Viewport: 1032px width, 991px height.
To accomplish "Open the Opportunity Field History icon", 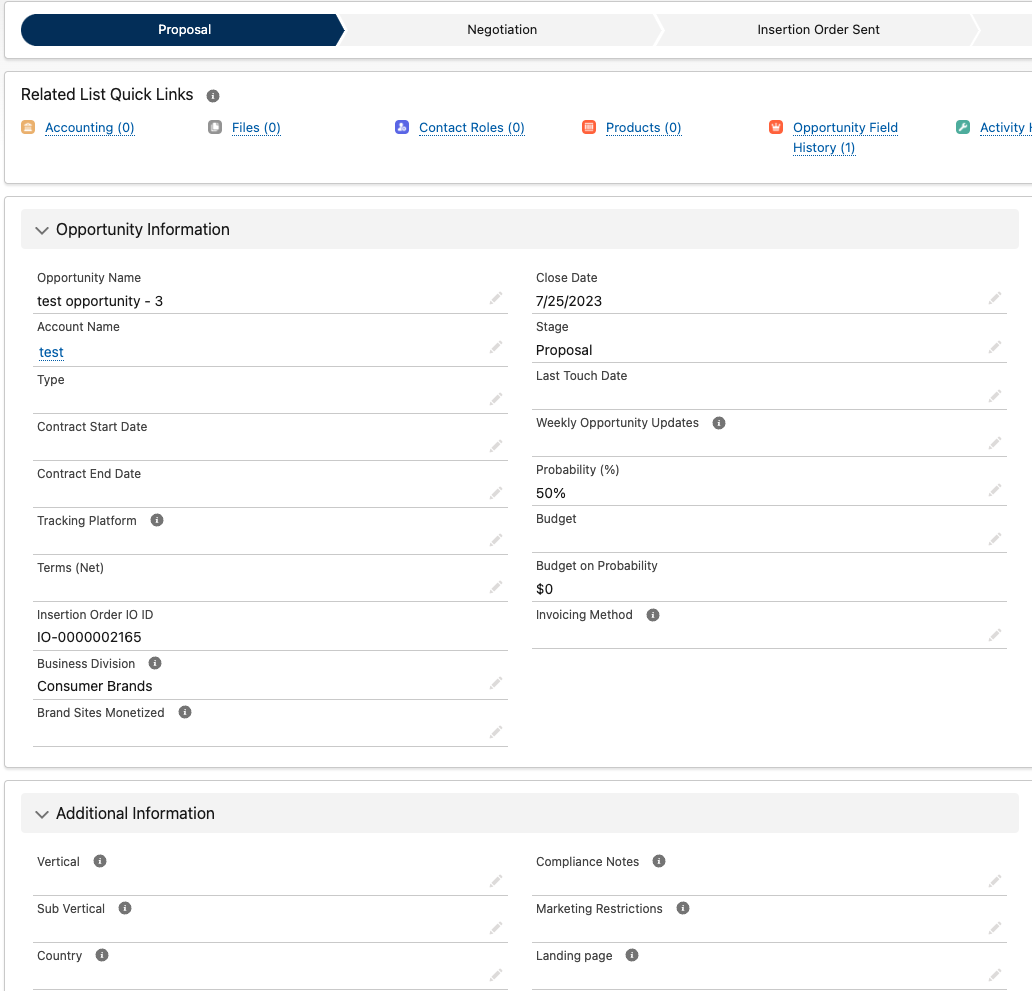I will coord(776,127).
